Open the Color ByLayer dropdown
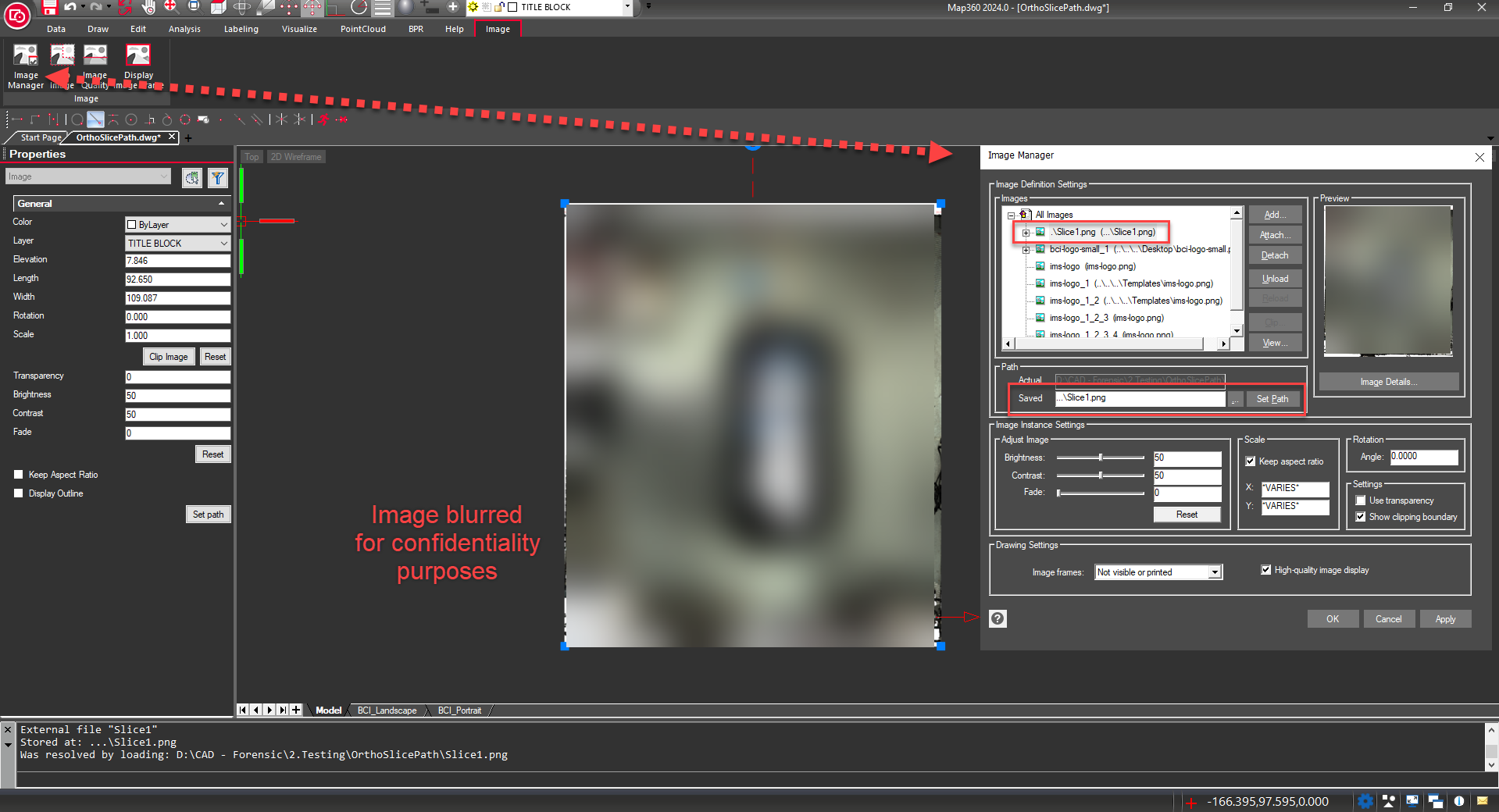The height and width of the screenshot is (812, 1499). (x=178, y=225)
